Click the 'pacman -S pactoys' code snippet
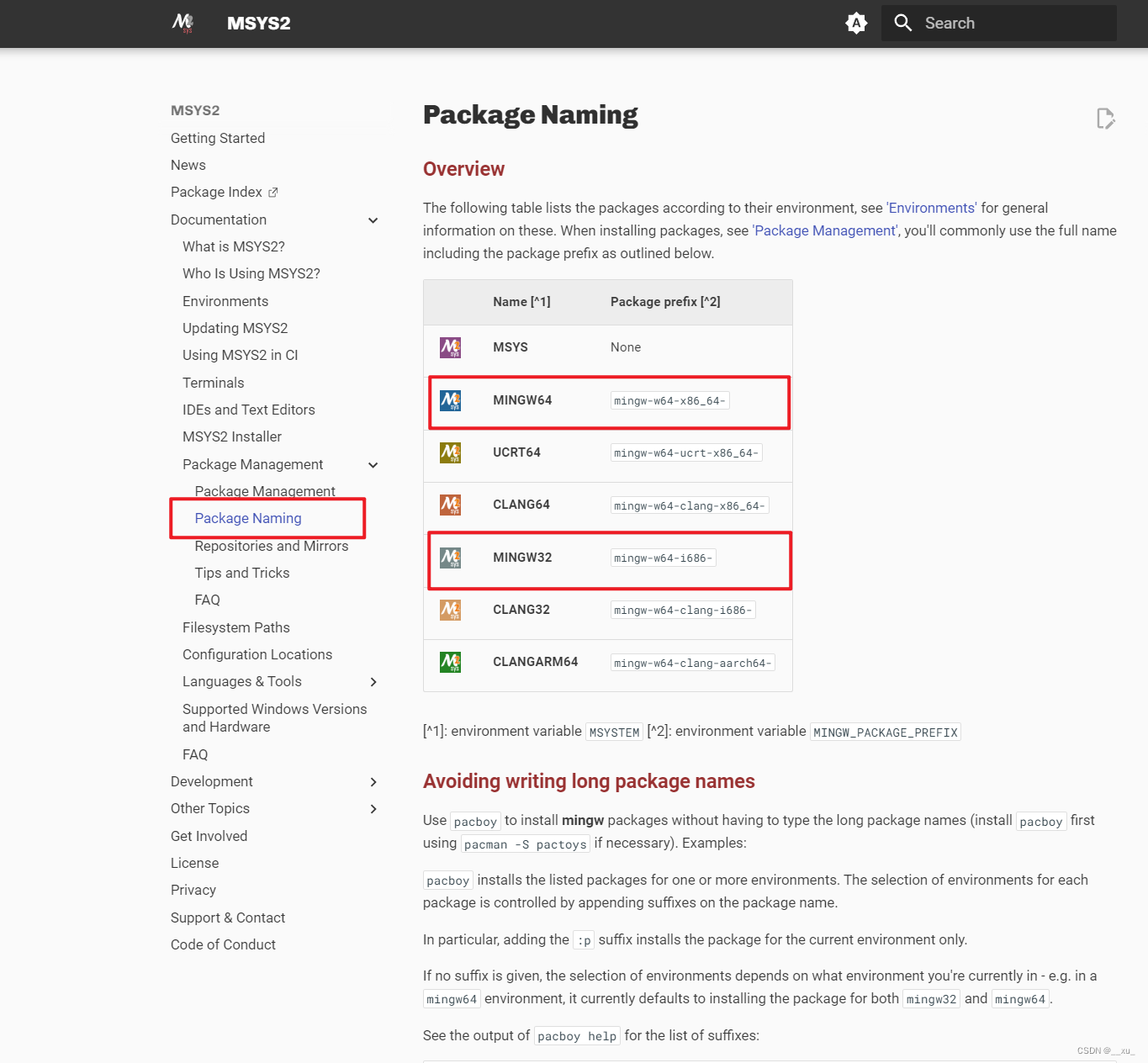The image size is (1148, 1063). [x=526, y=844]
